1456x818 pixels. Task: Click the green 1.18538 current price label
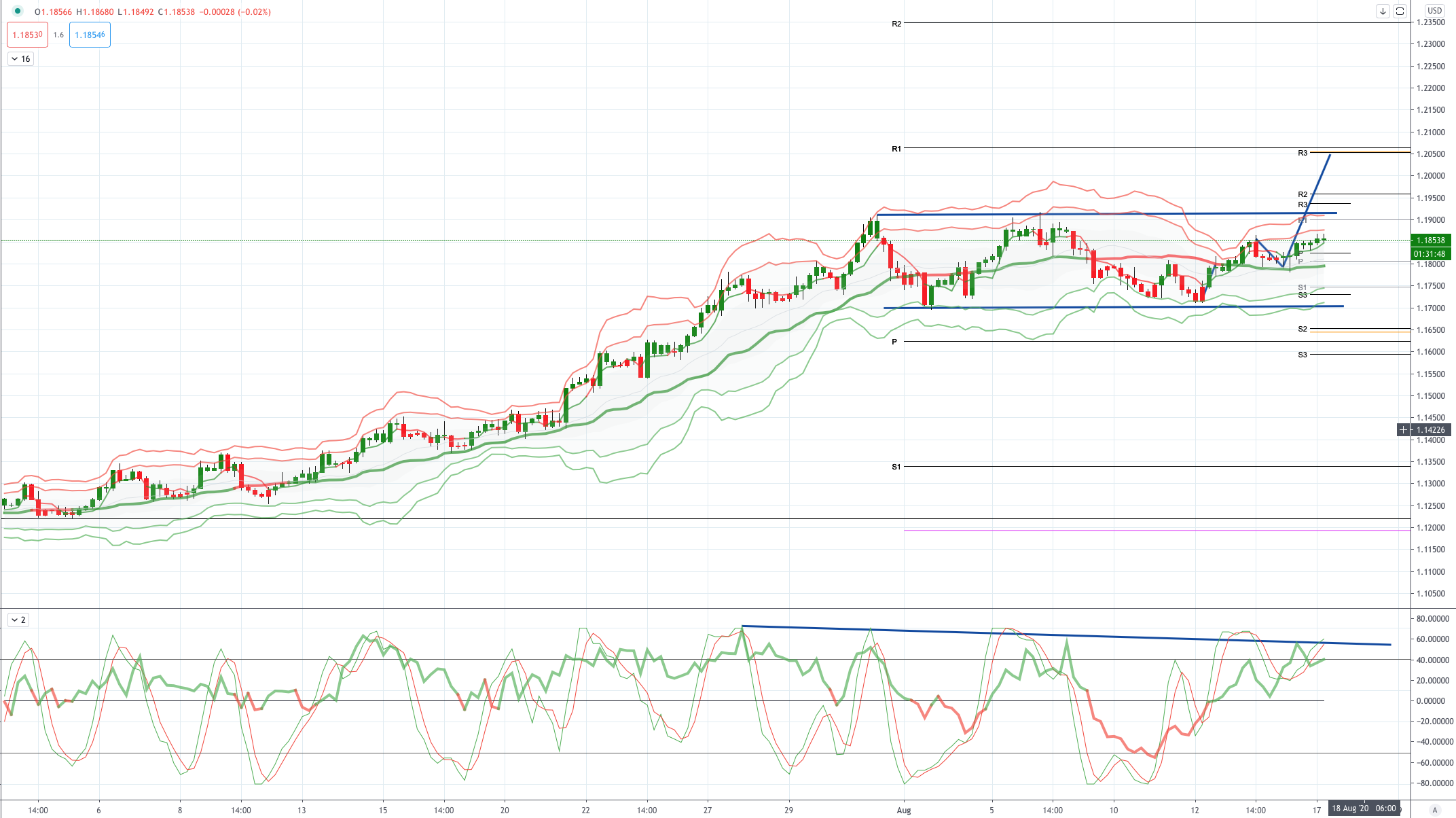tap(1430, 240)
